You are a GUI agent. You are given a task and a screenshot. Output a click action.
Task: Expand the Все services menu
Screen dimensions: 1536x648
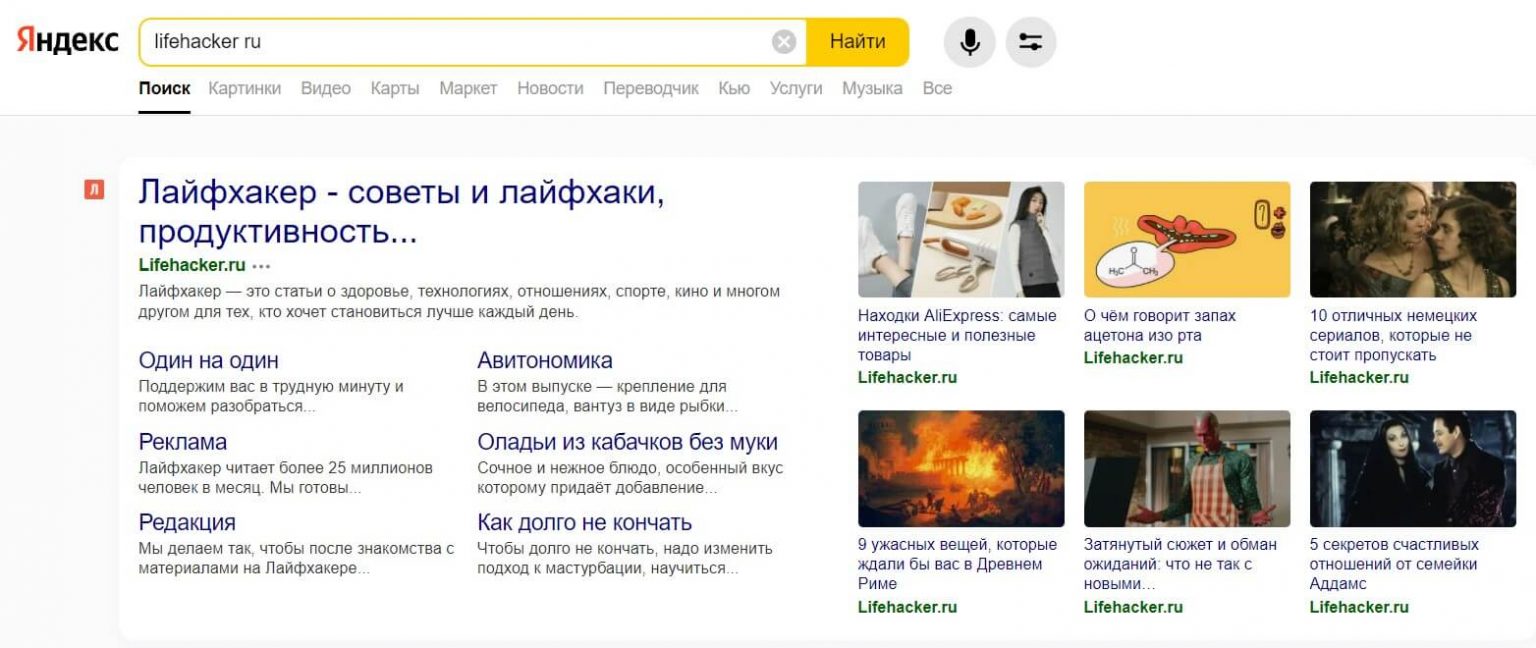point(936,88)
